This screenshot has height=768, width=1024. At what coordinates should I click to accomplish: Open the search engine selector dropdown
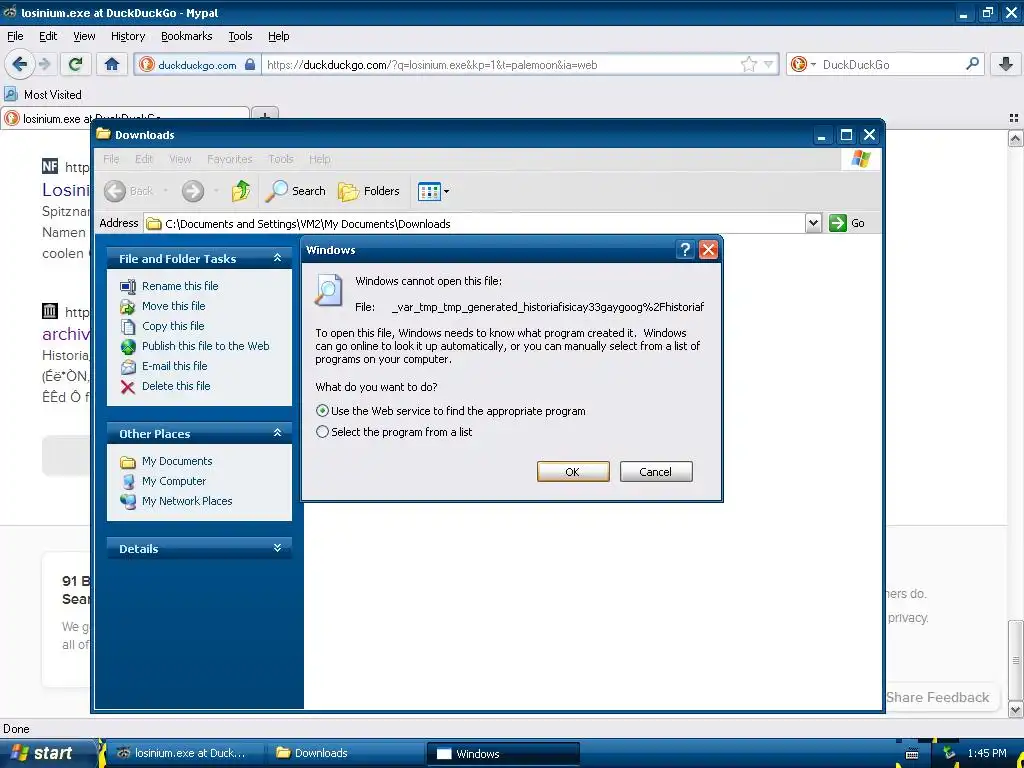(814, 64)
